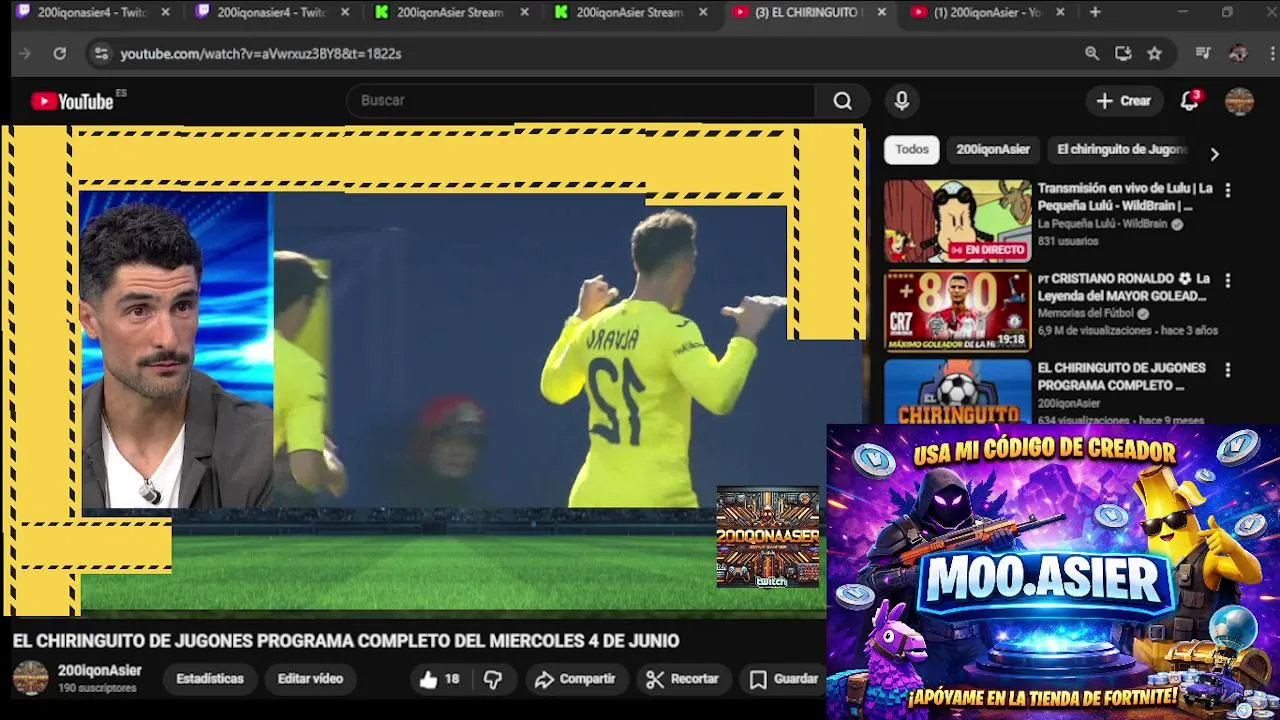Switch to second 200iqonasier4 Twitch tab
The image size is (1280, 720).
271,12
